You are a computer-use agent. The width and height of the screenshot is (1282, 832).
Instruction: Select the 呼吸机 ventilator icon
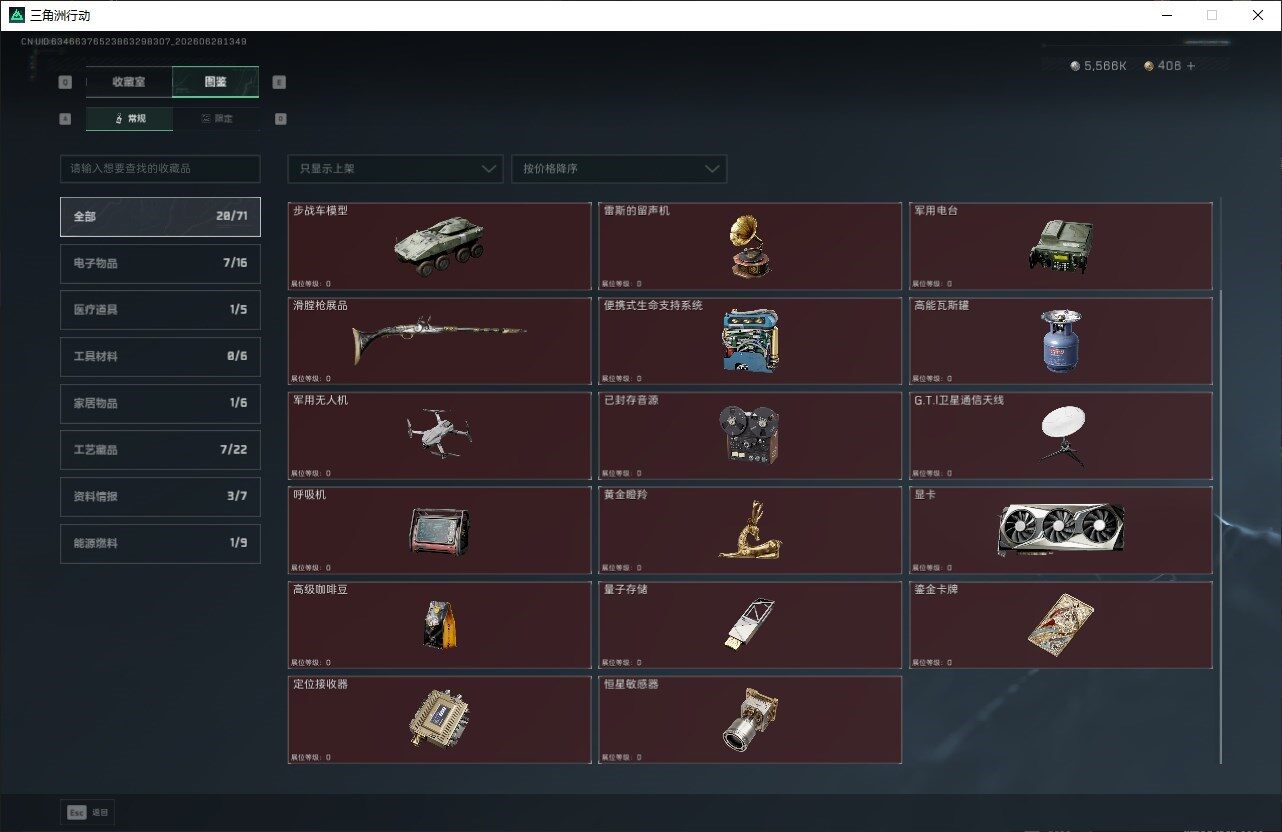(439, 531)
